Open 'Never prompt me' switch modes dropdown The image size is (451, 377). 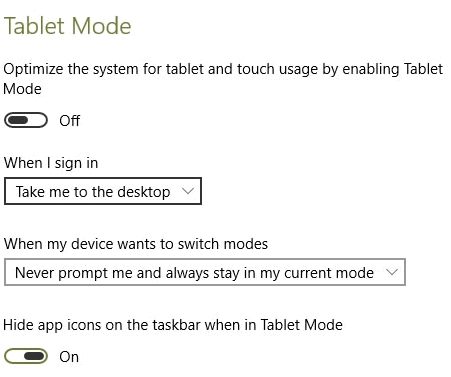click(x=205, y=272)
